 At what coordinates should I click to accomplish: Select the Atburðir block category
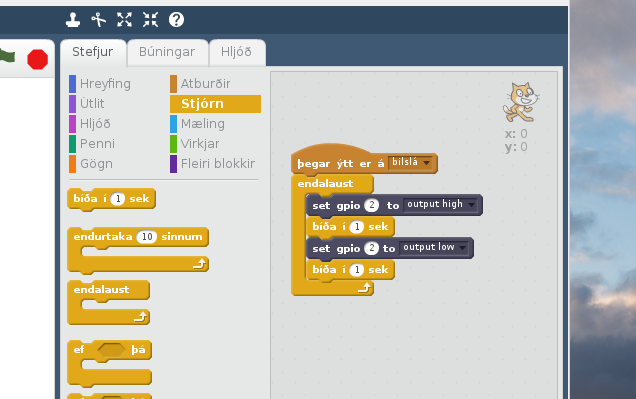(200, 84)
